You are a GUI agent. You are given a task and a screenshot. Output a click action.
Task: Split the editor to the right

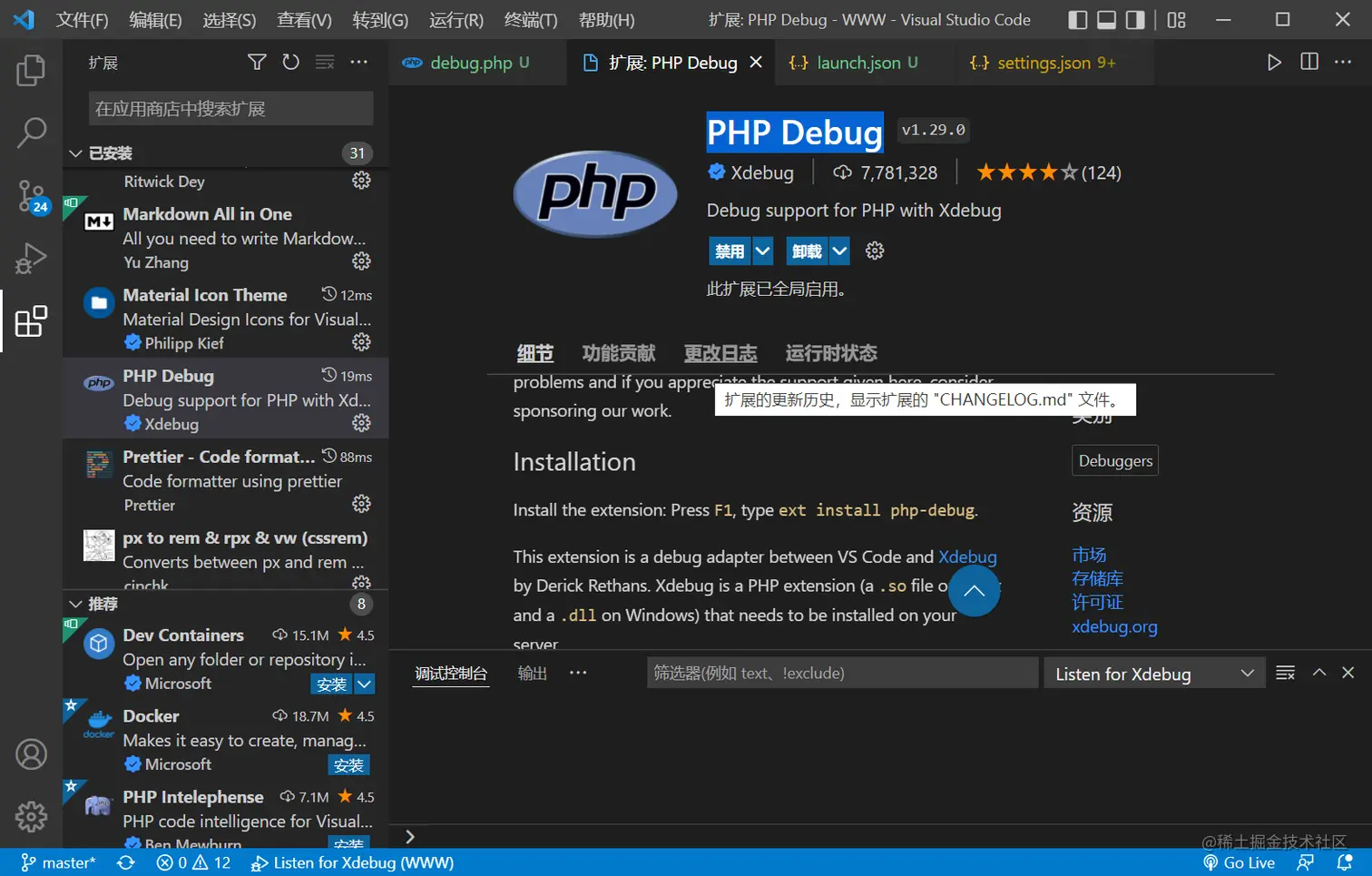[x=1308, y=62]
